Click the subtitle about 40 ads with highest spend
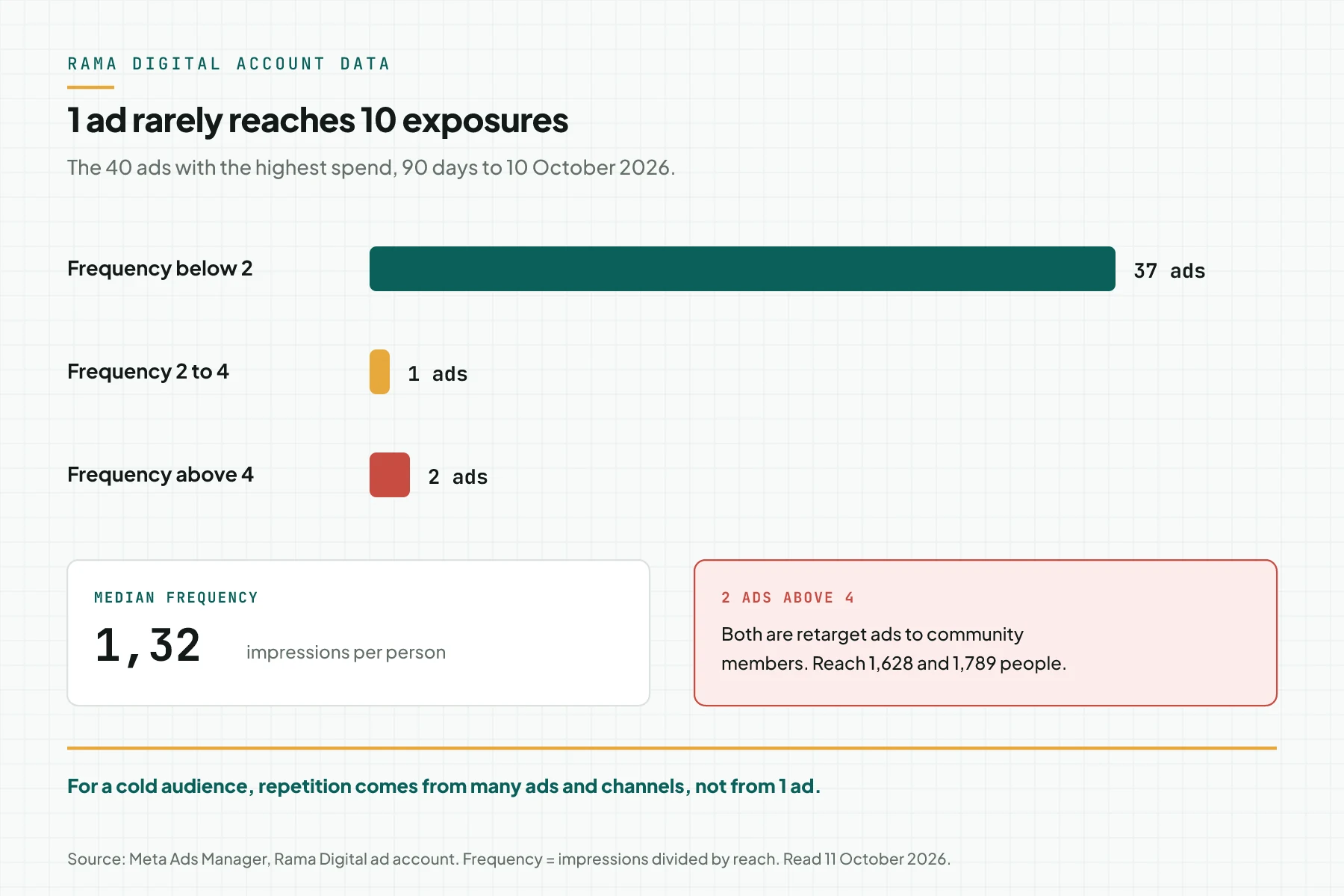Image resolution: width=1344 pixels, height=896 pixels. point(371,167)
